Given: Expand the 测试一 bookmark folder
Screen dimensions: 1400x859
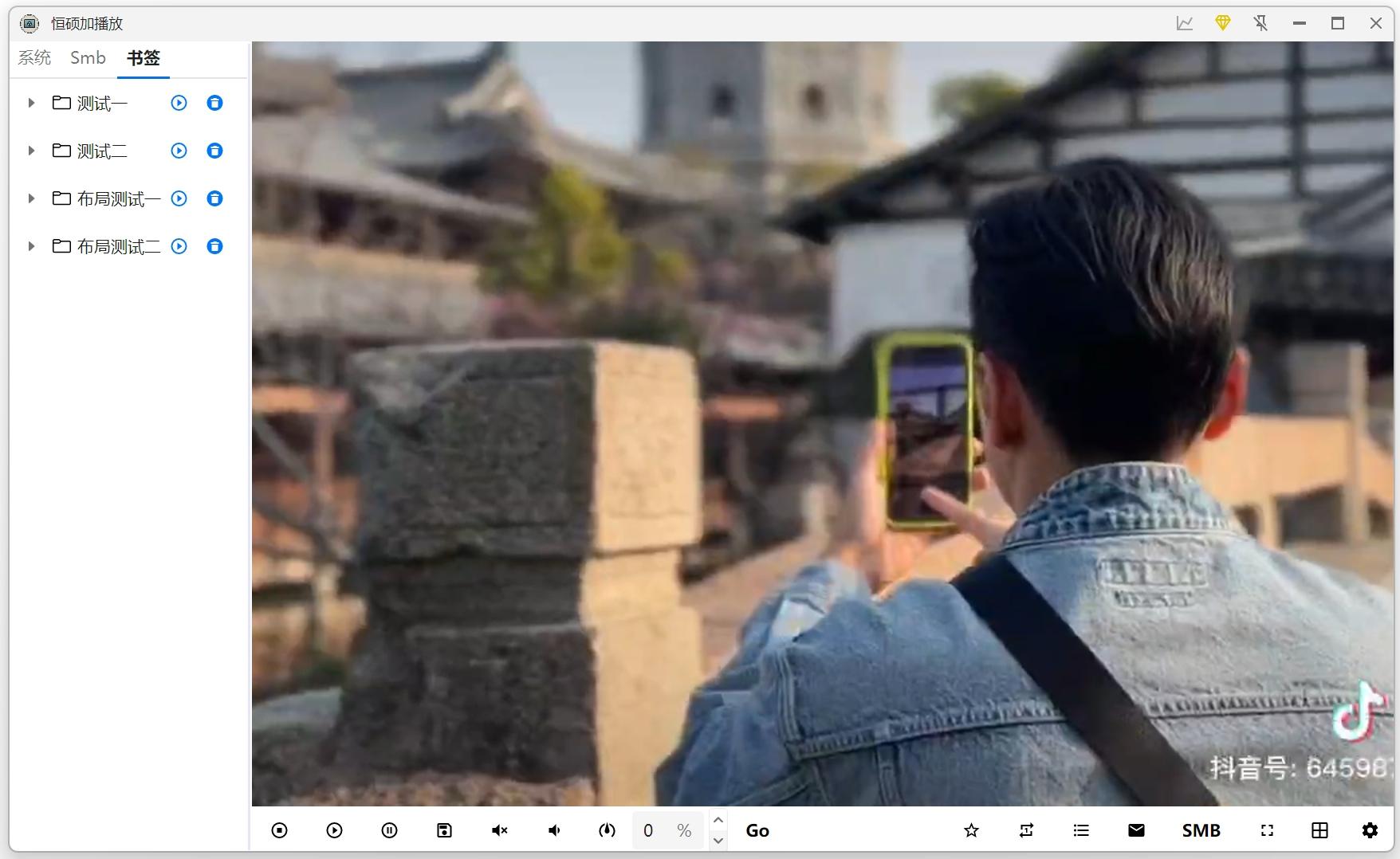Looking at the screenshot, I should pyautogui.click(x=31, y=103).
